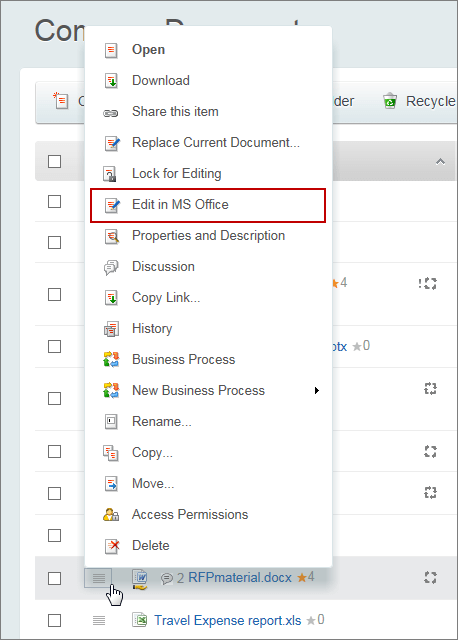This screenshot has height=640, width=458.
Task: Open the hamburger menu for RFPmaterial.docx
Action: [x=98, y=578]
